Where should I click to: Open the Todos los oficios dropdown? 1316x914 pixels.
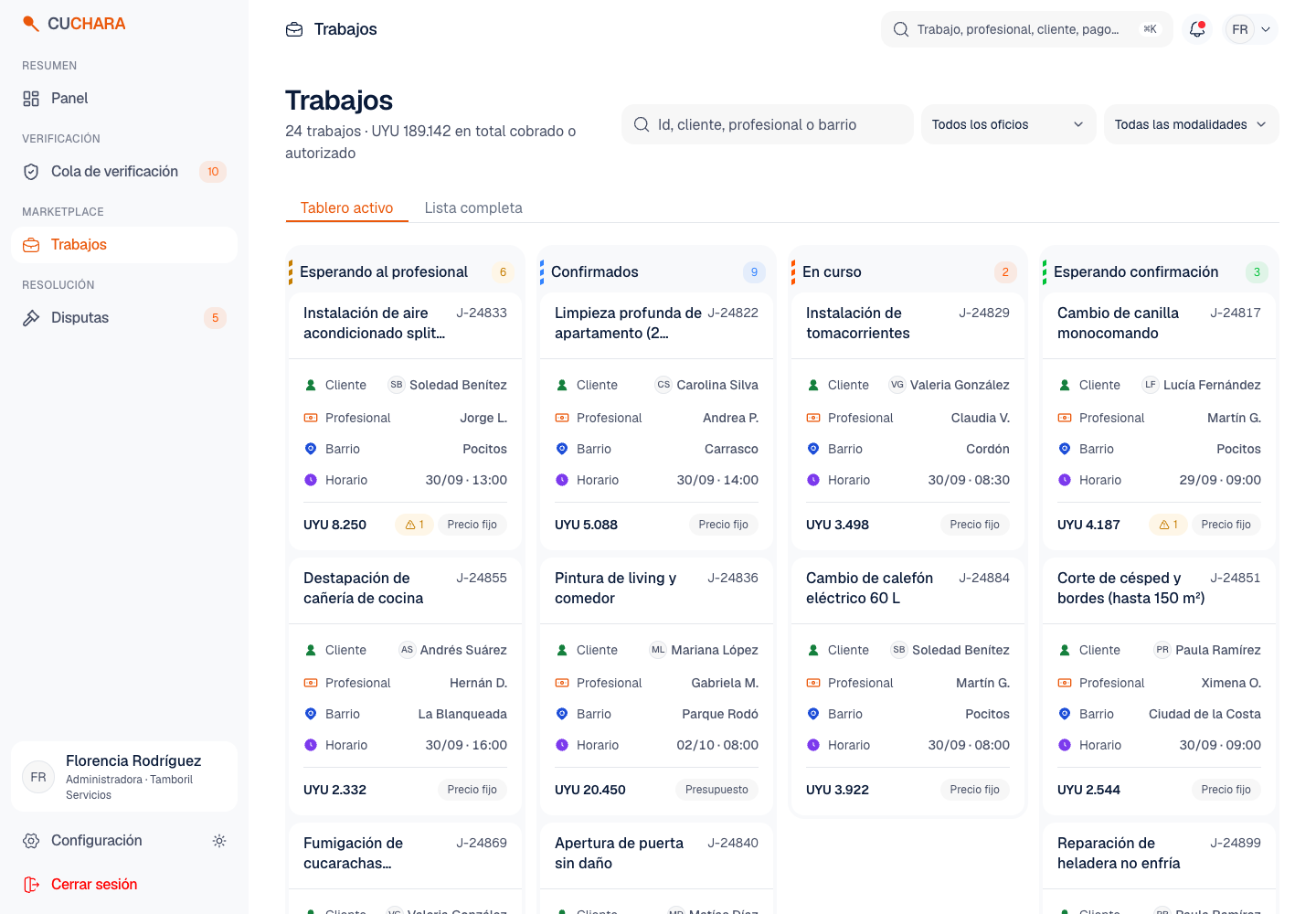click(1009, 124)
